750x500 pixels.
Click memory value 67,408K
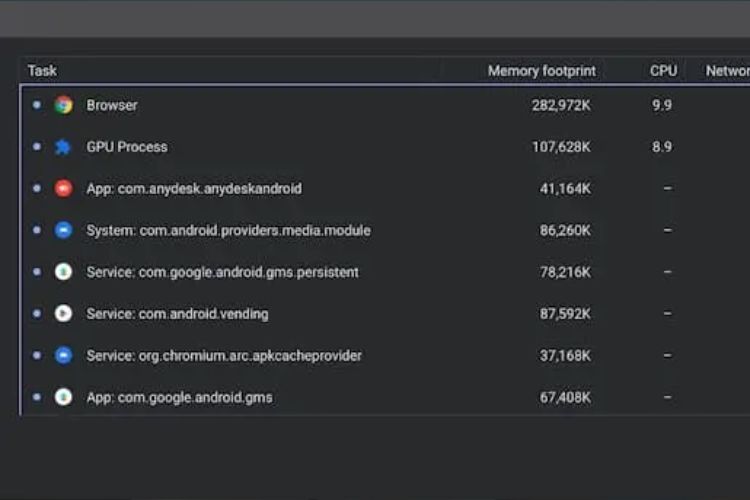click(x=565, y=397)
